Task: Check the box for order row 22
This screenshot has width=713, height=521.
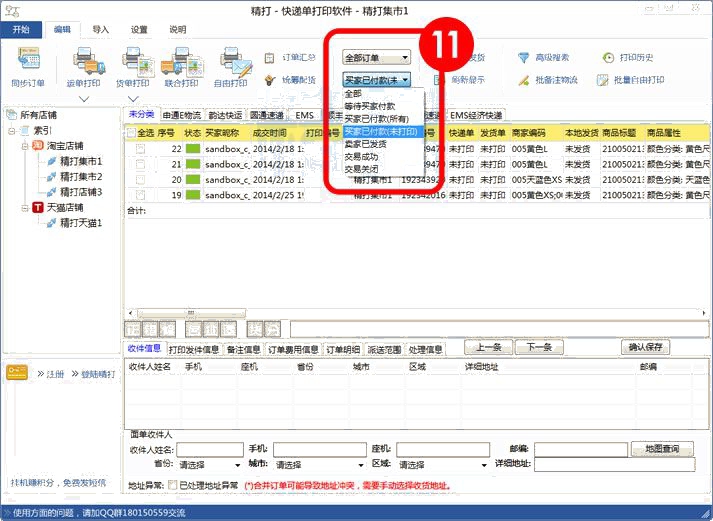Action: pyautogui.click(x=141, y=149)
